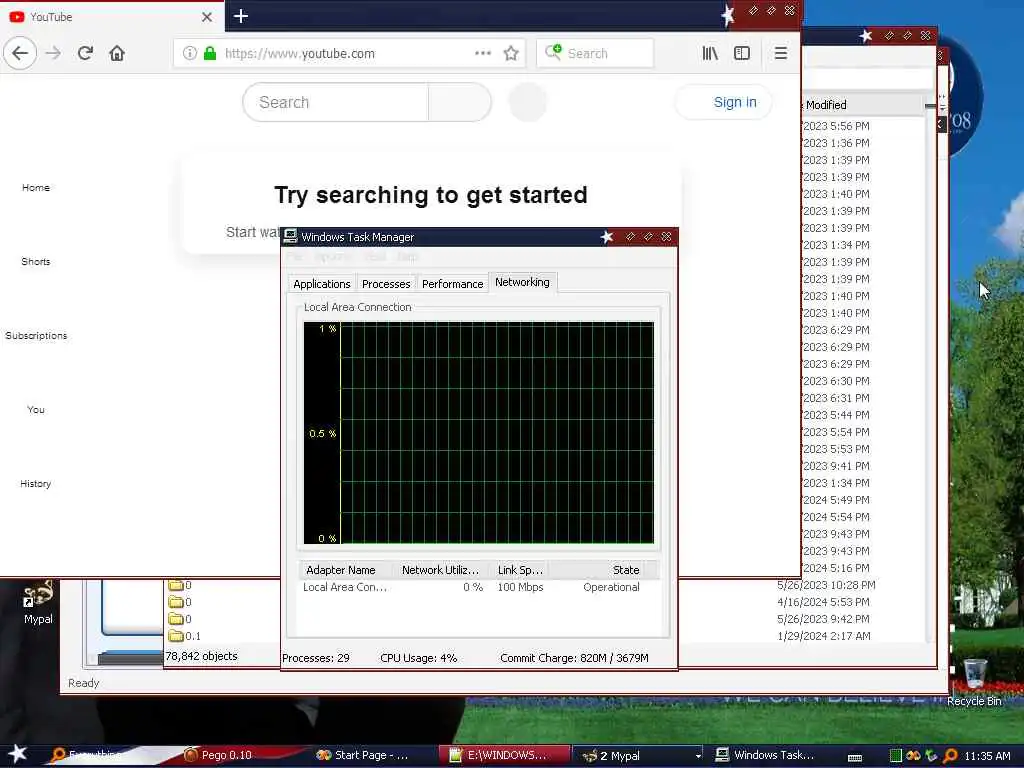Screen dimensions: 1024x768
Task: Select the row modified 2024 5:16 PM
Action: (x=836, y=568)
